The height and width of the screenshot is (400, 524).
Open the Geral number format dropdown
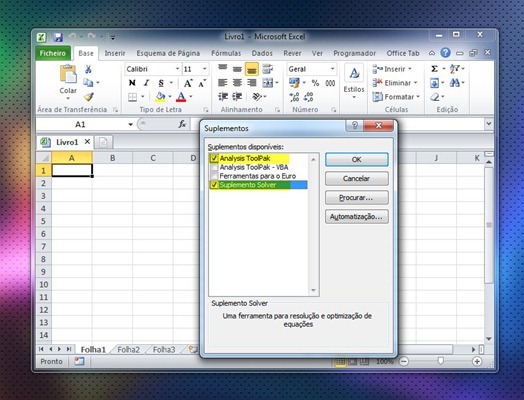click(333, 69)
